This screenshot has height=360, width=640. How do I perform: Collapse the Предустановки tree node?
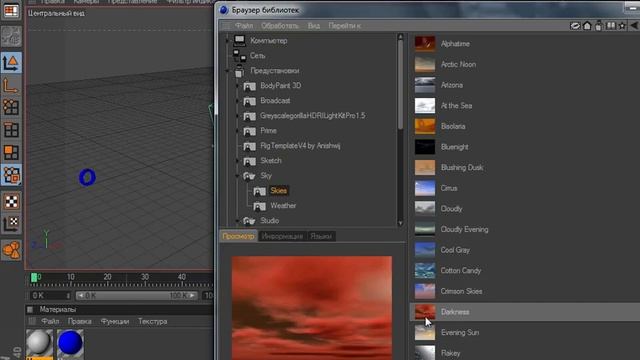[227, 71]
